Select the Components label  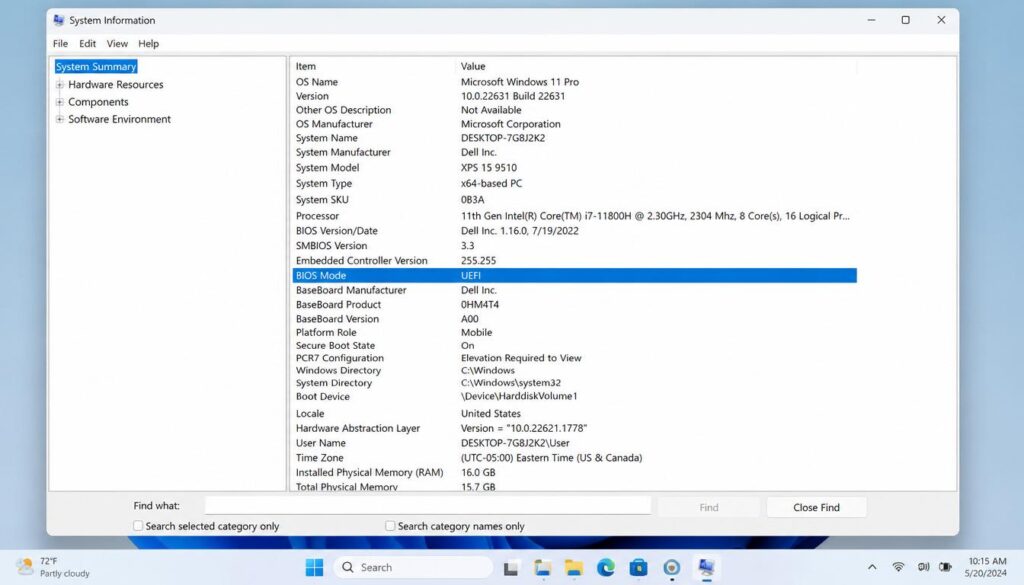click(98, 102)
